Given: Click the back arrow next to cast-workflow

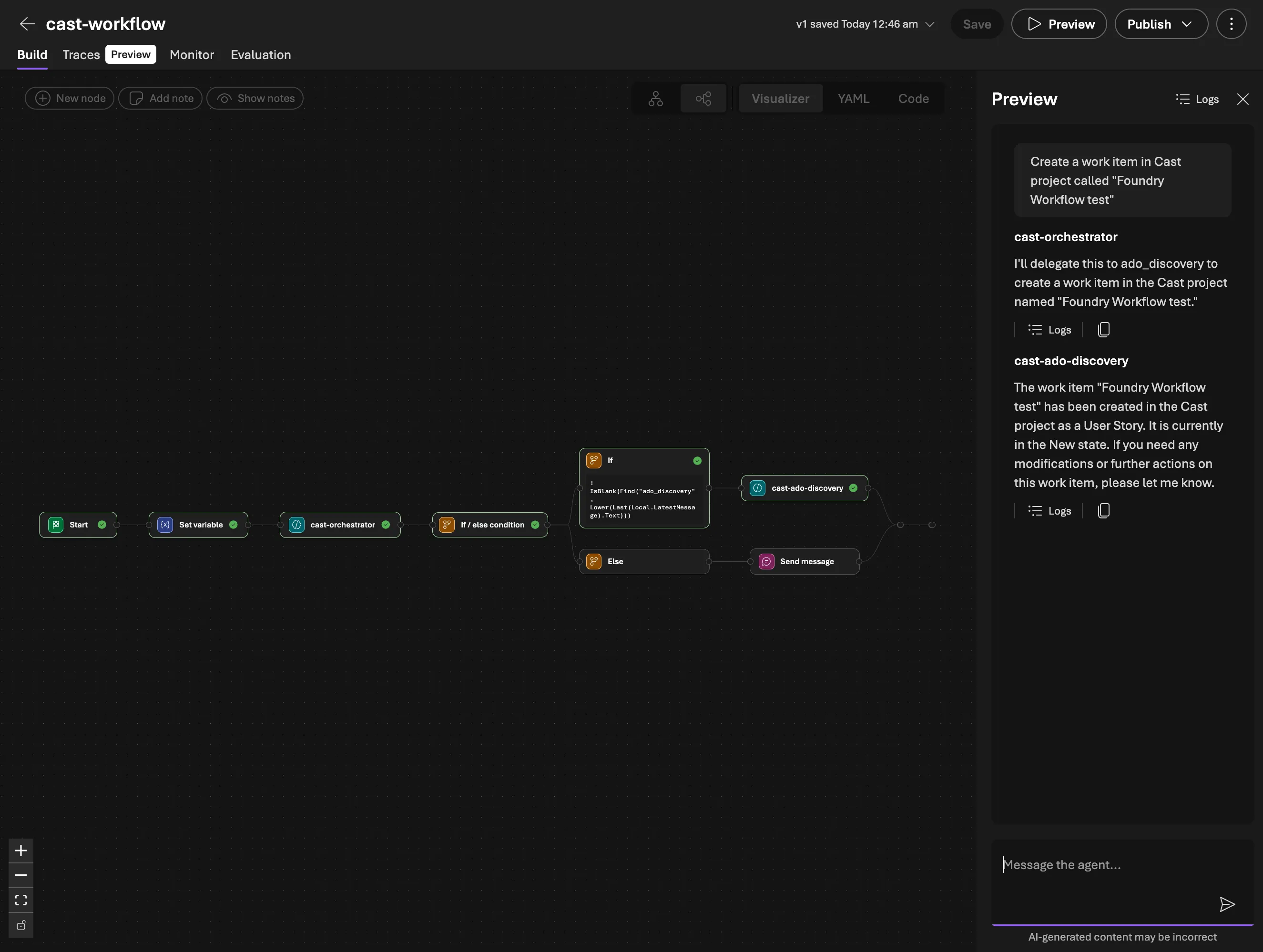Looking at the screenshot, I should click(x=27, y=23).
